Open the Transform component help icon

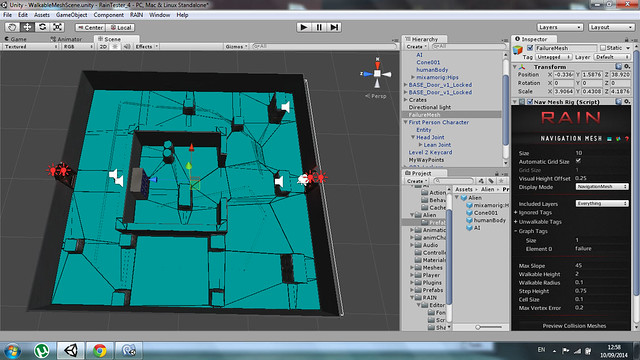click(x=618, y=67)
